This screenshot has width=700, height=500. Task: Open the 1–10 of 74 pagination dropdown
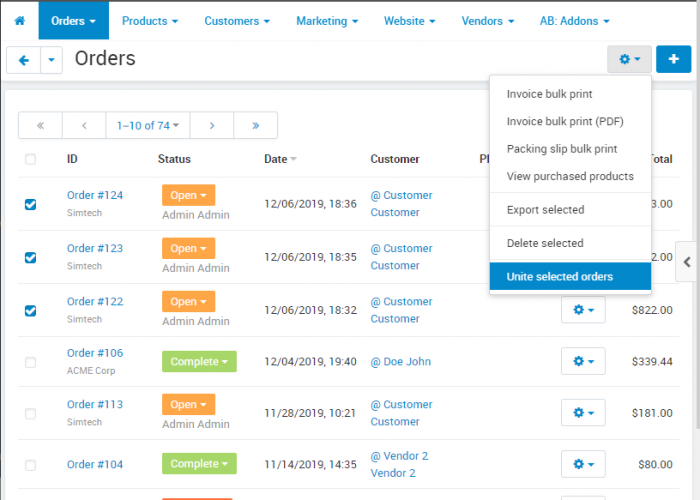tap(148, 125)
